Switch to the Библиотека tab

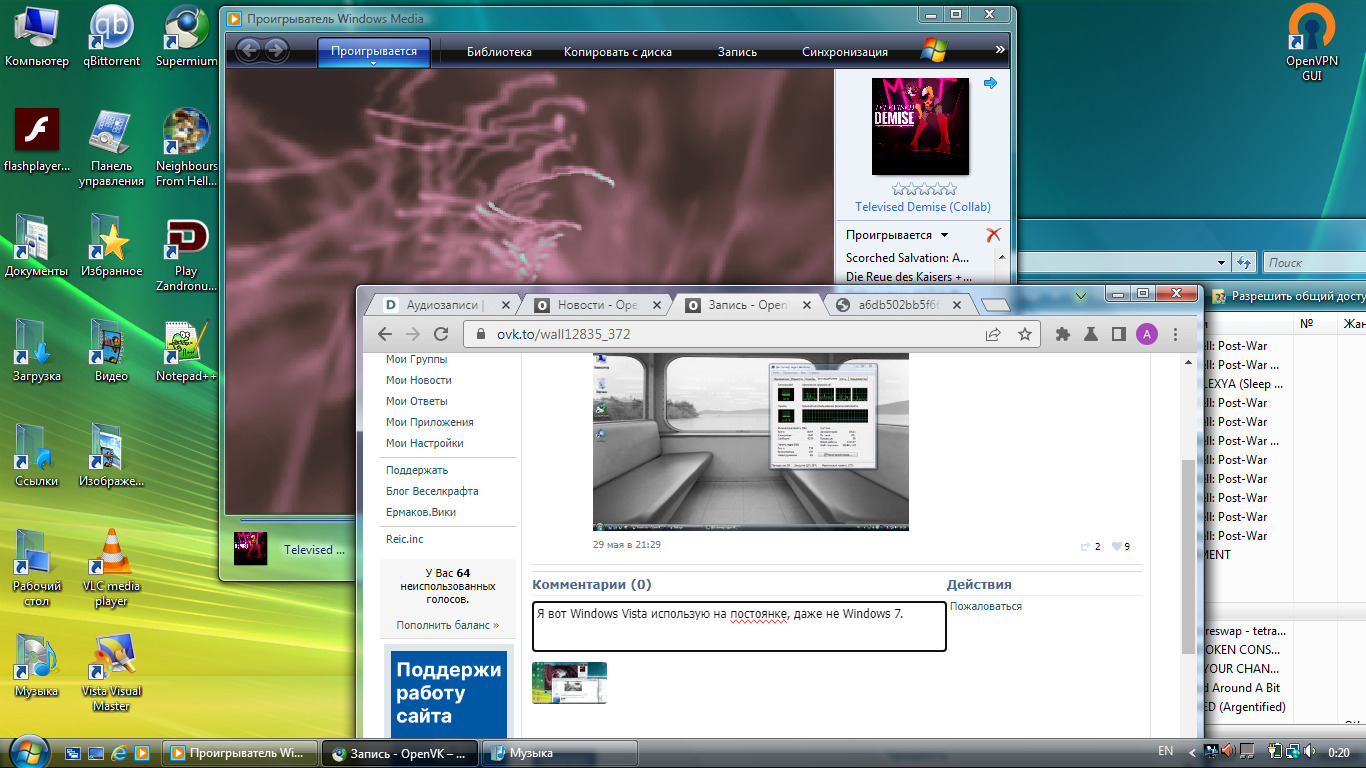coord(499,52)
